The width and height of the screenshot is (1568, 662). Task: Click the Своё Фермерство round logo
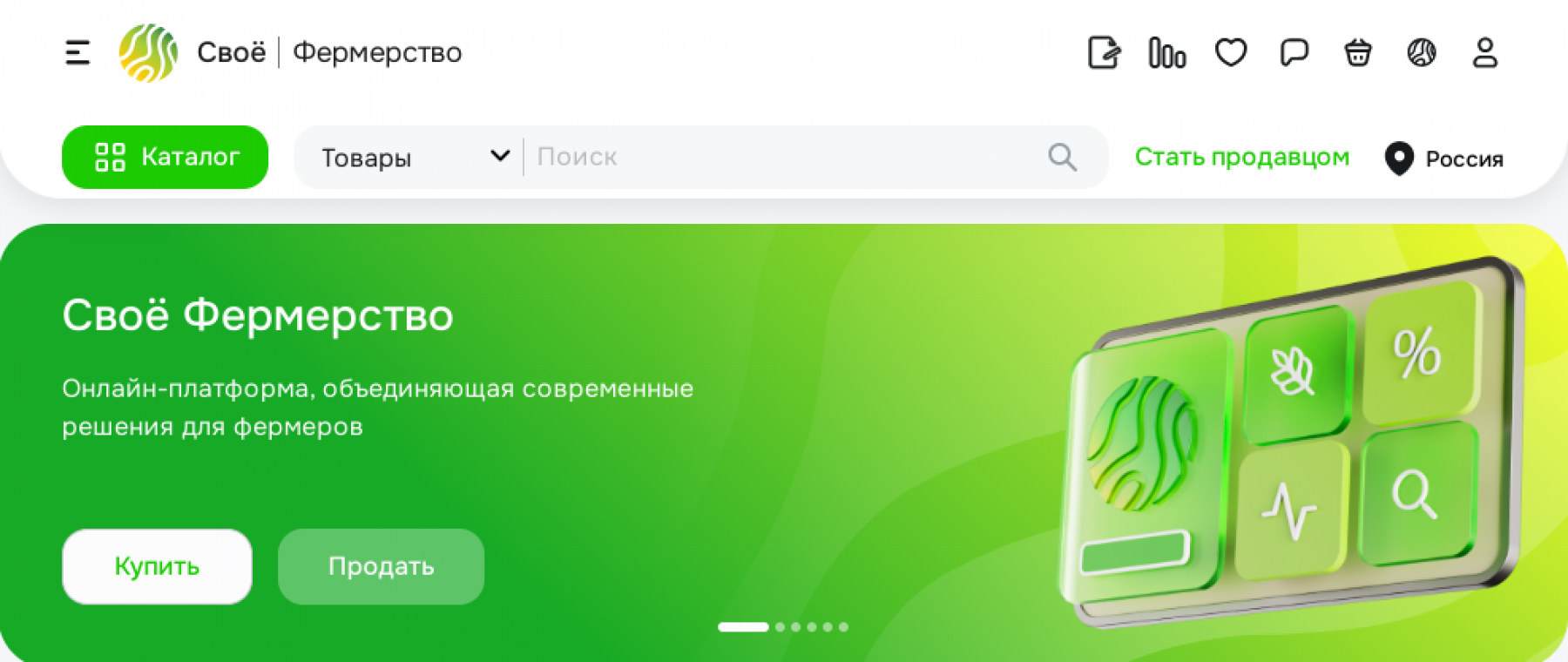coord(148,53)
